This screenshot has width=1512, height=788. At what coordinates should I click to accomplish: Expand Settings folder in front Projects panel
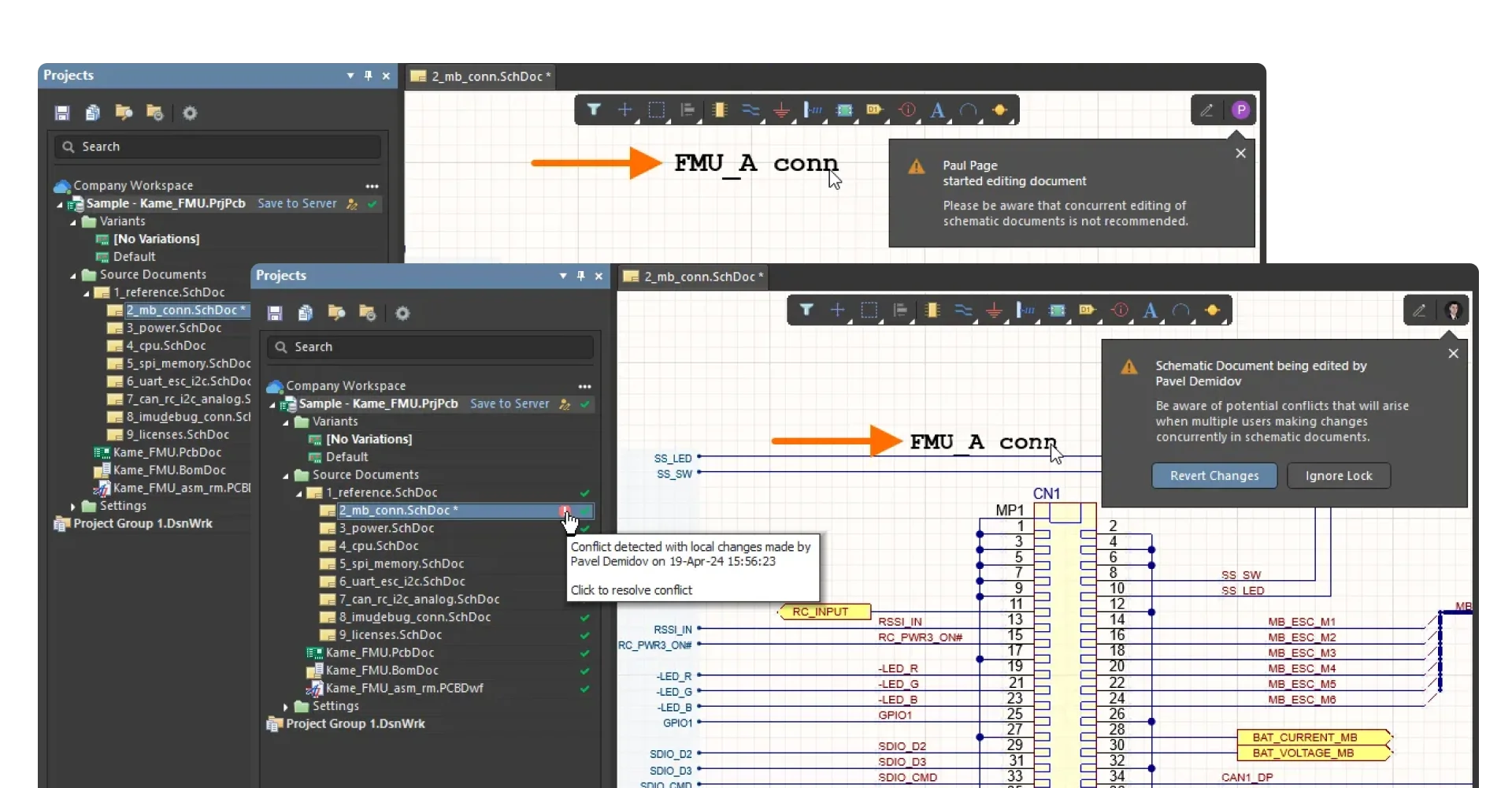tap(286, 707)
